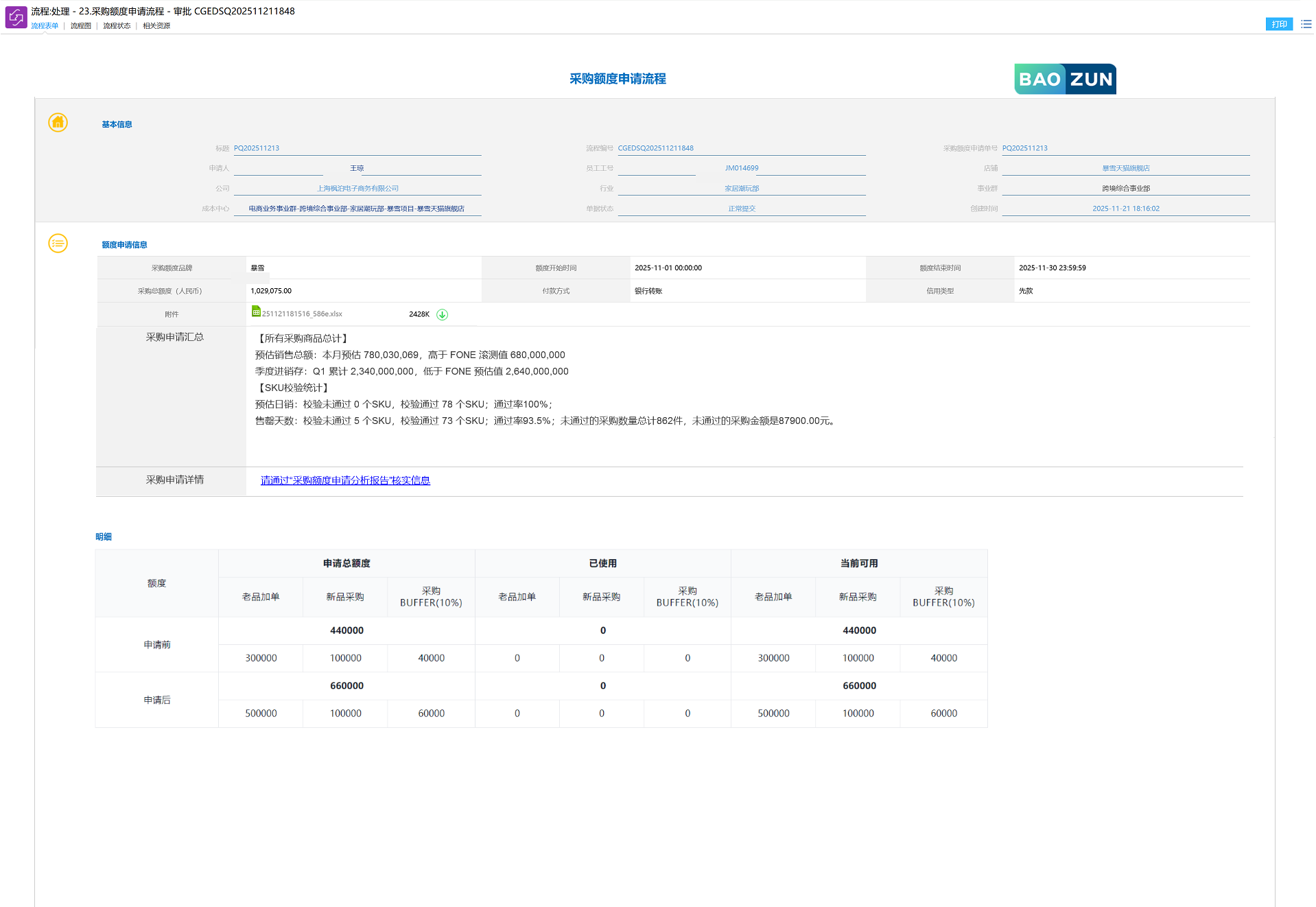Open the list menu icon beside Print
Screen dimensions: 1316x907
(x=1306, y=24)
